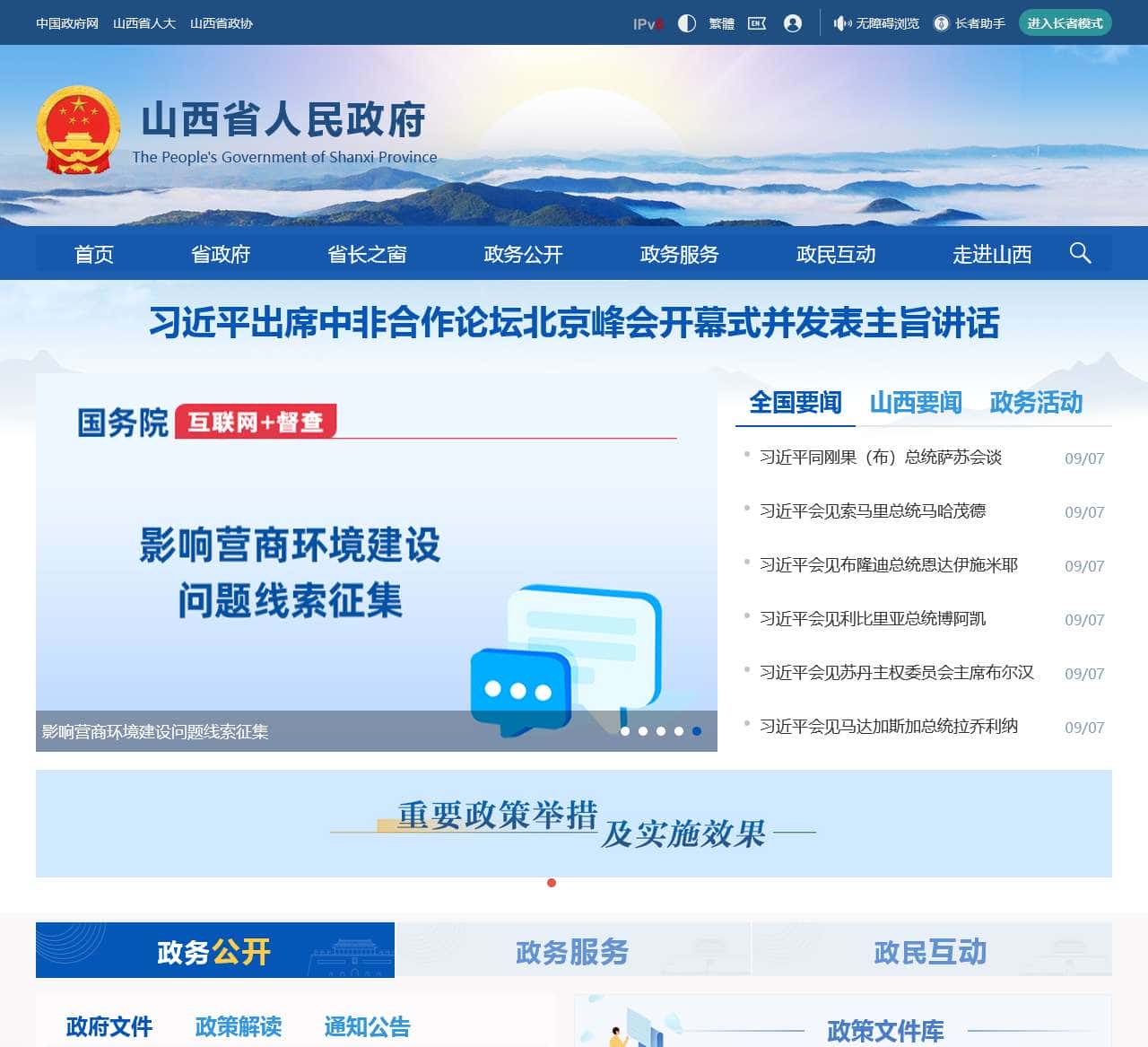Open the EN language icon
The image size is (1148, 1047).
(756, 23)
